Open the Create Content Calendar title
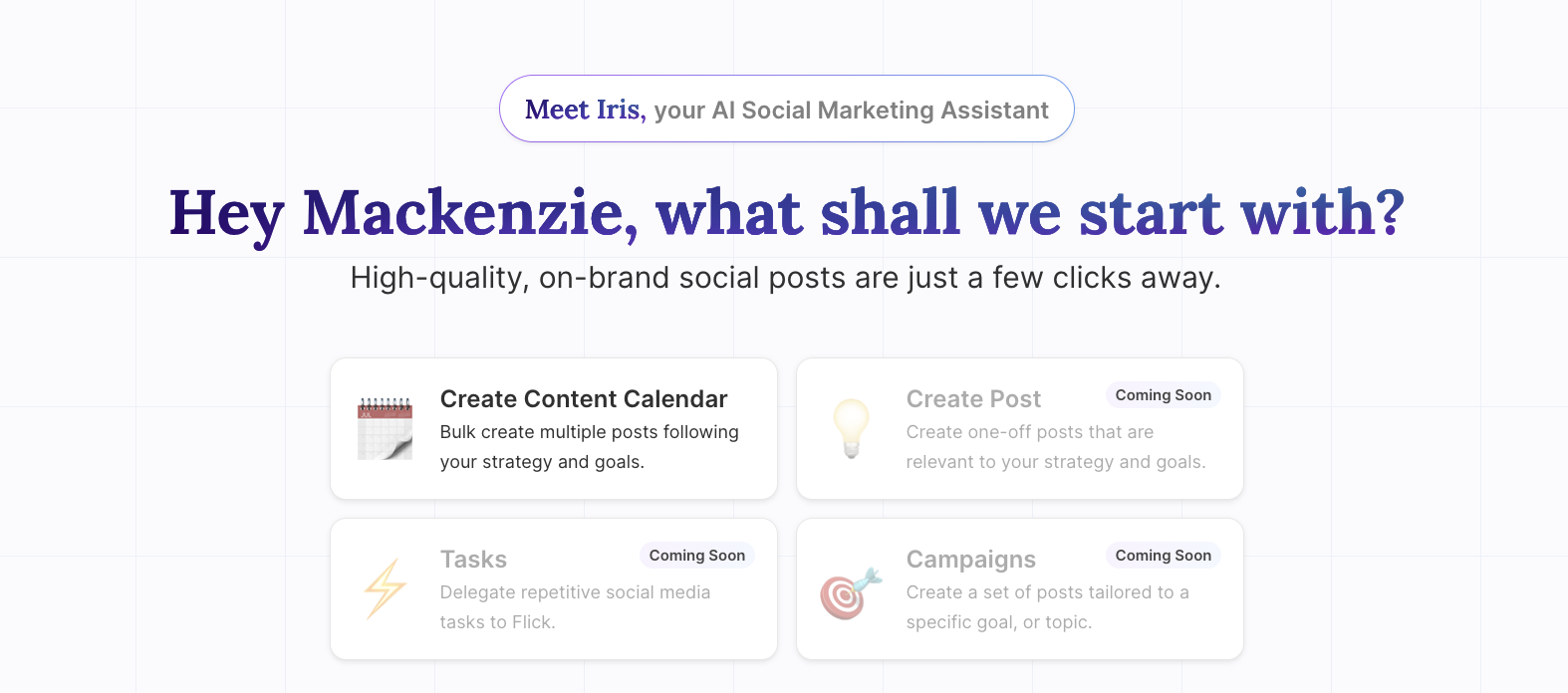The image size is (1568, 693). pos(584,399)
